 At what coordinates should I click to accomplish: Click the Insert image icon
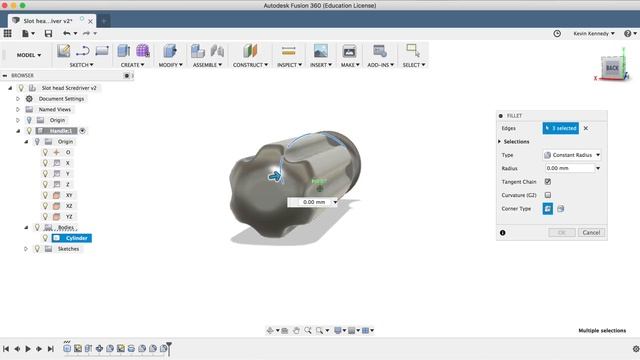321,51
